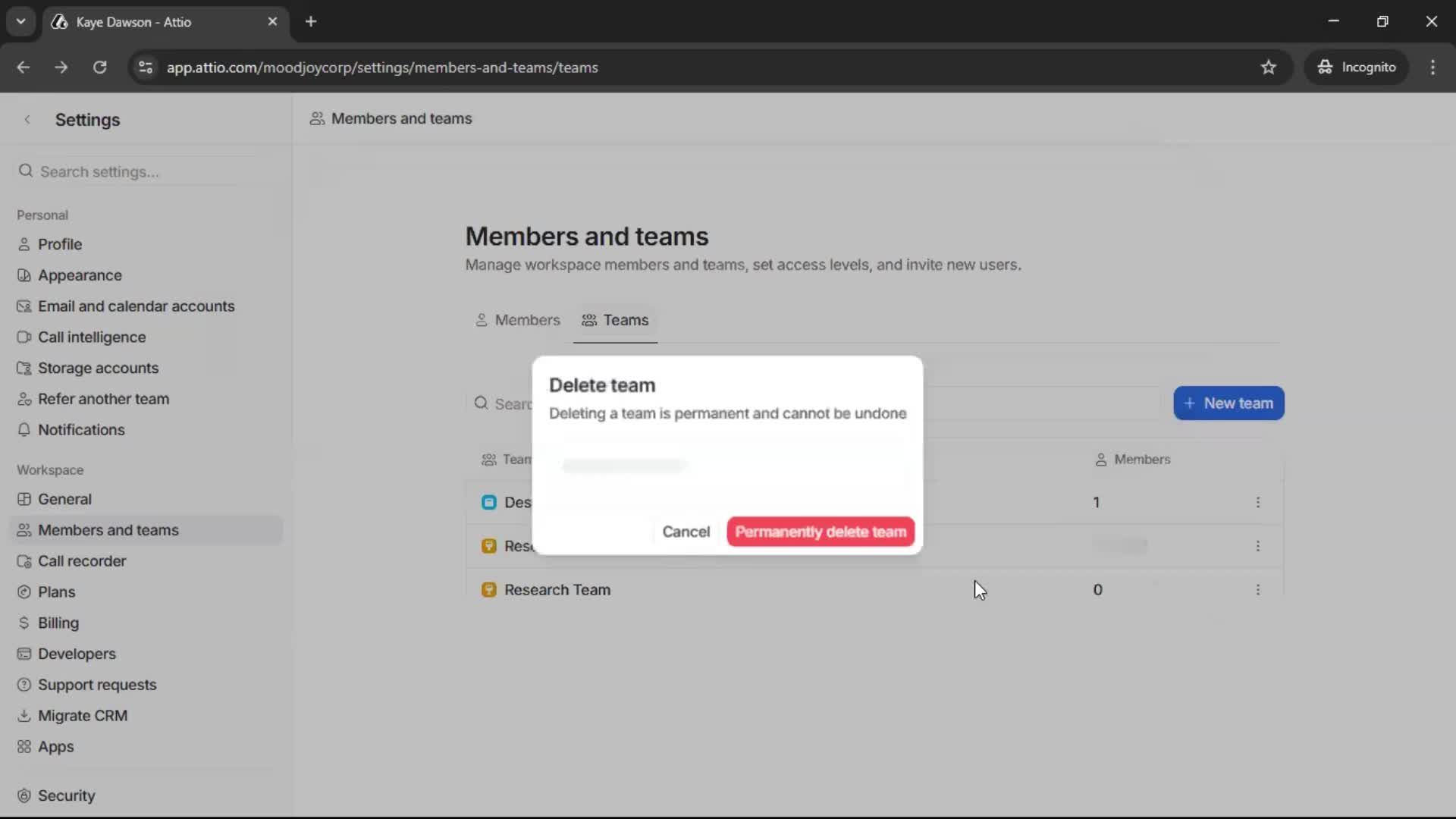Collapse Settings using the back chevron
The width and height of the screenshot is (1456, 819).
click(27, 119)
